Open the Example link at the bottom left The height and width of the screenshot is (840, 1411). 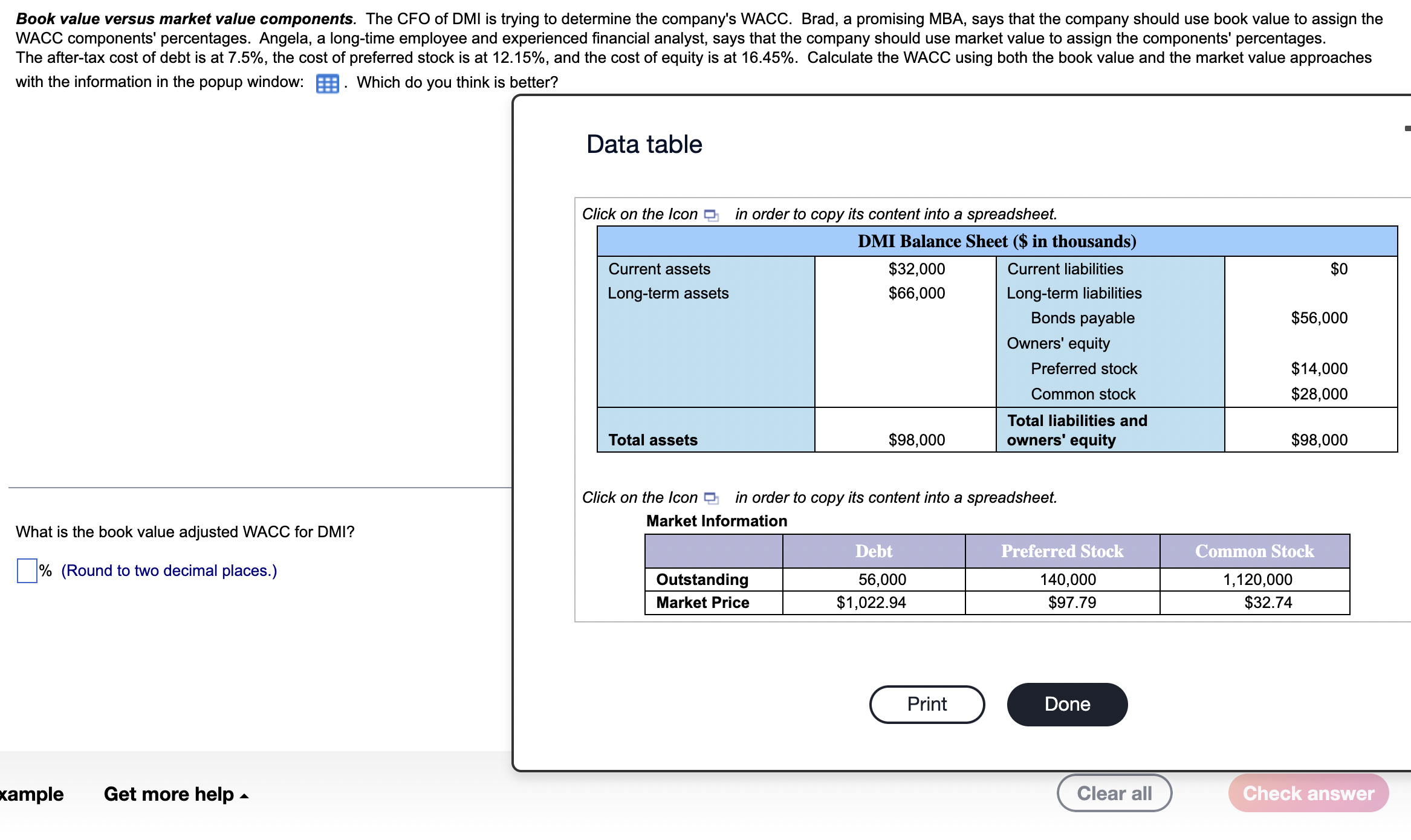(x=32, y=794)
